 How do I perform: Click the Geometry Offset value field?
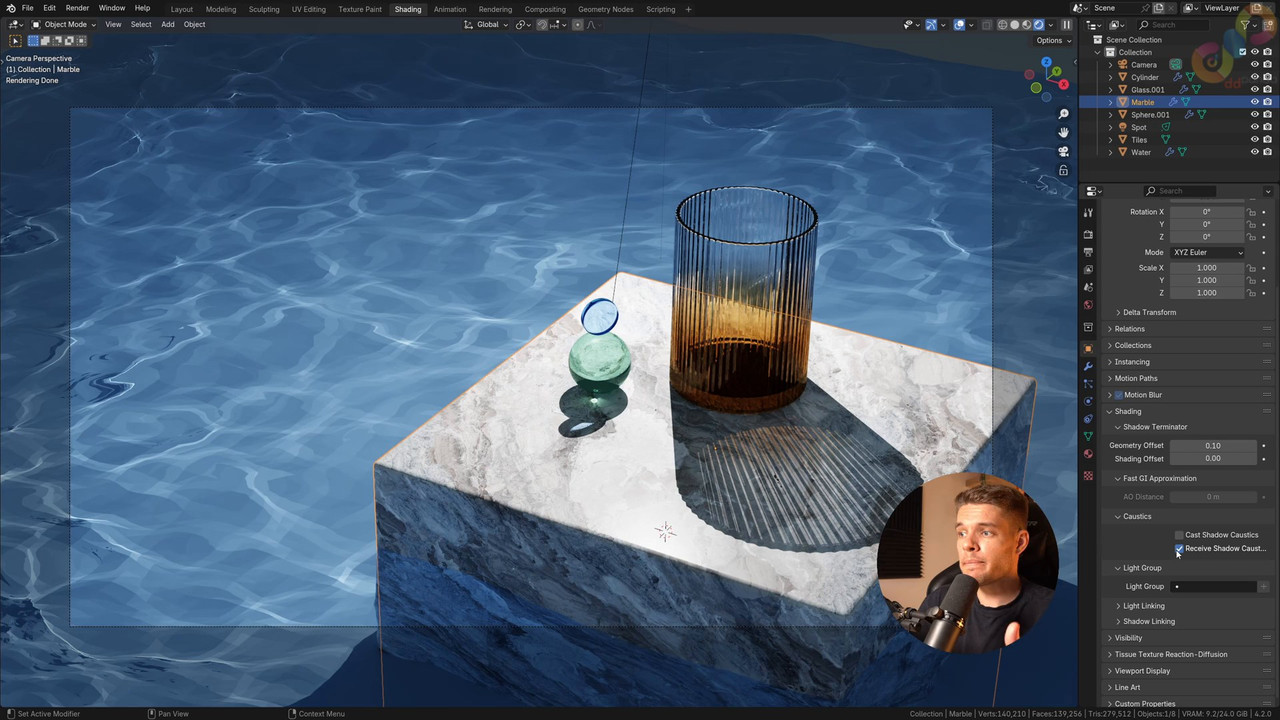pyautogui.click(x=1213, y=446)
